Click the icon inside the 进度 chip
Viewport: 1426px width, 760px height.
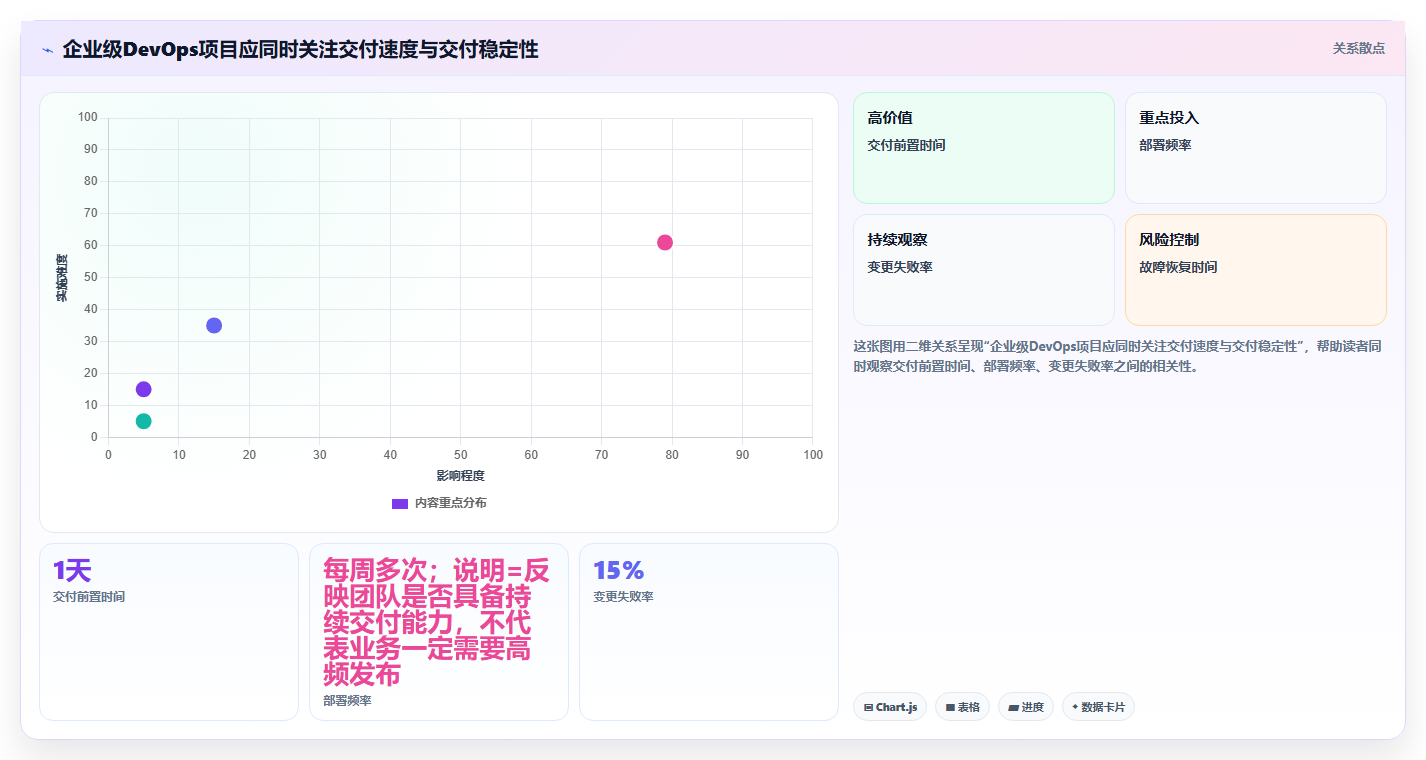pos(1013,708)
